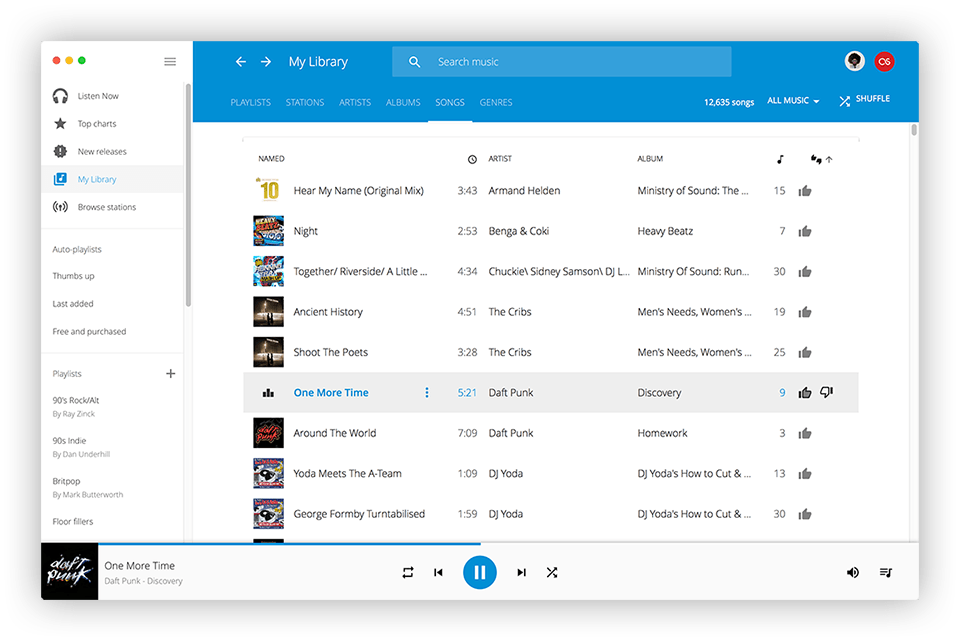This screenshot has width=960, height=641.
Task: Click the search magnifier icon
Action: coord(414,62)
